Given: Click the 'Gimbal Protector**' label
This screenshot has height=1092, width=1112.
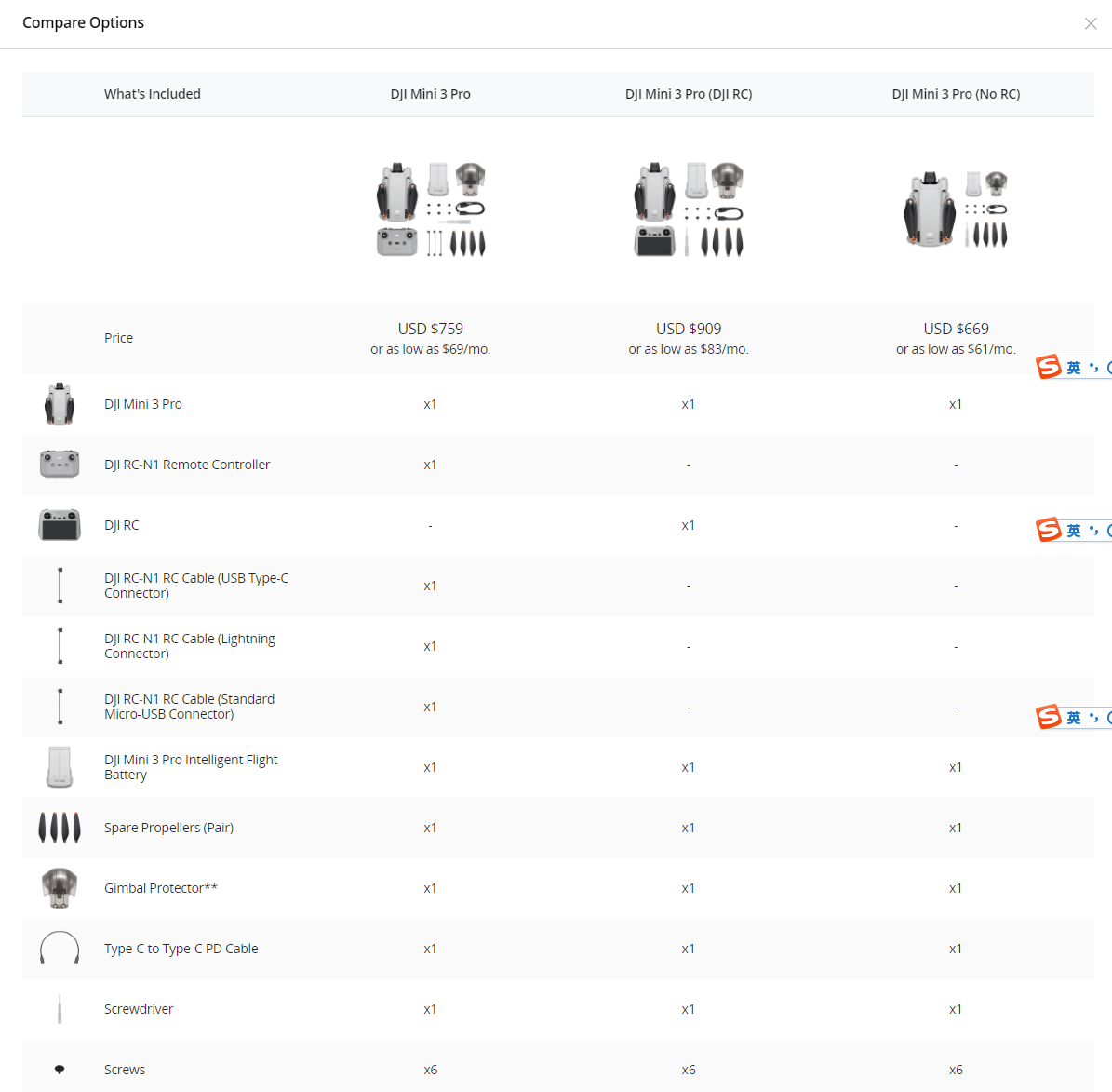Looking at the screenshot, I should coord(161,887).
